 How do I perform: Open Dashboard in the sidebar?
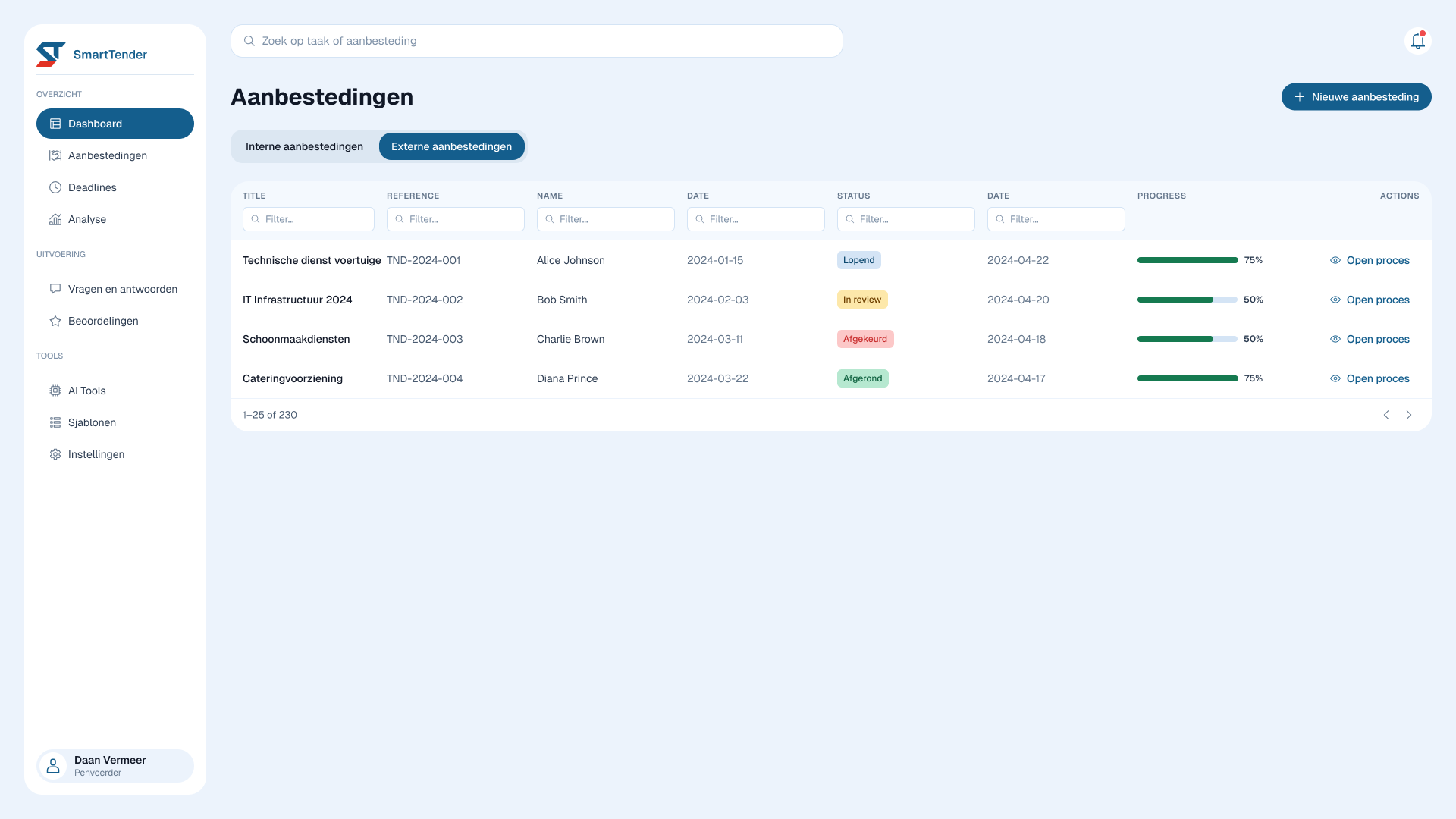(115, 124)
